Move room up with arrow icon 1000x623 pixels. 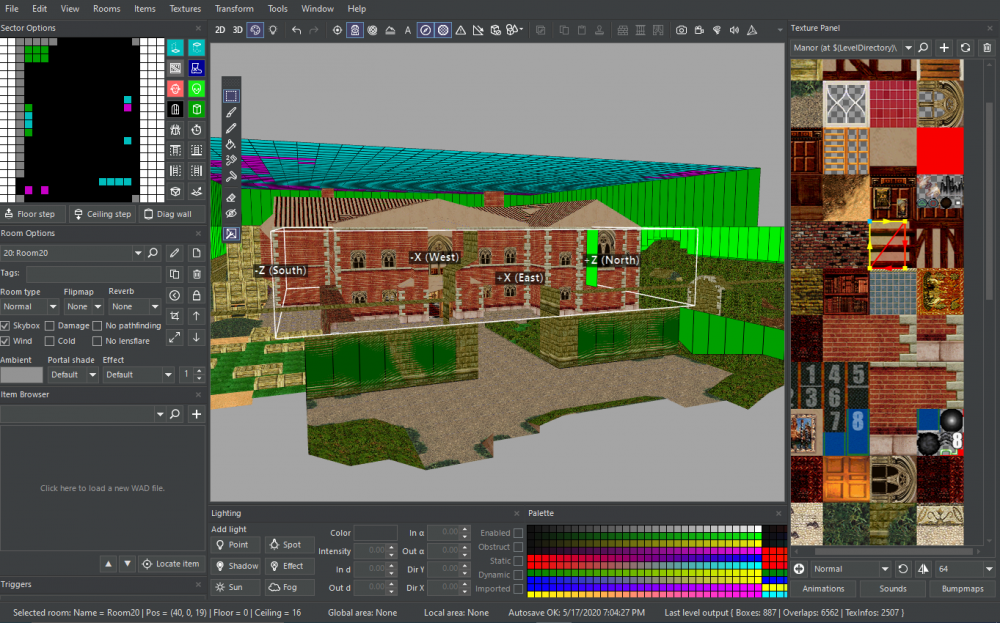(x=196, y=316)
